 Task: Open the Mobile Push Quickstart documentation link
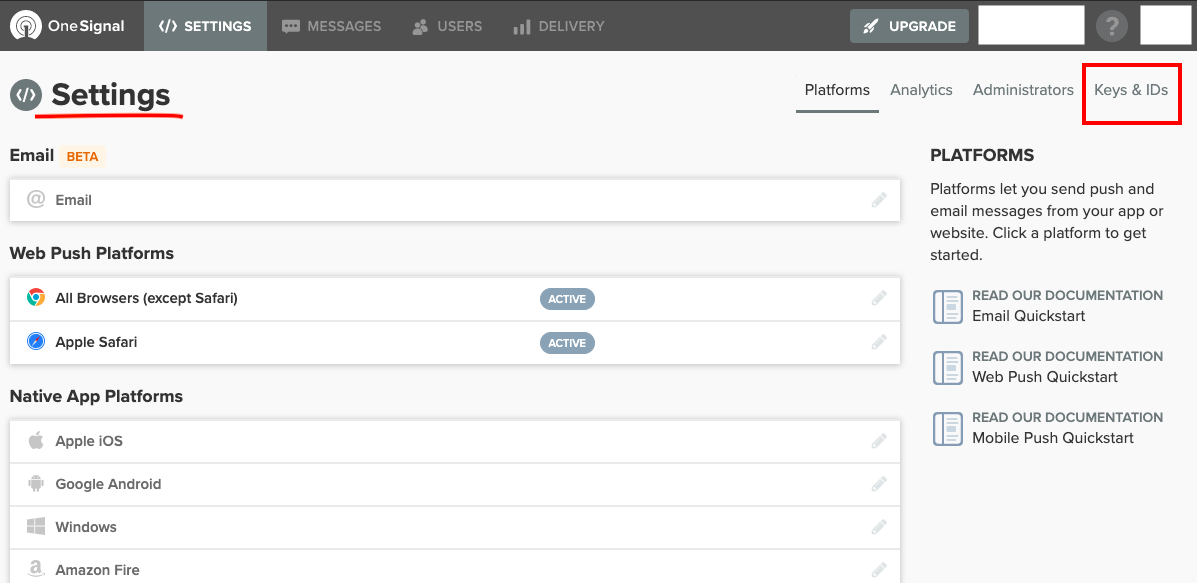(1053, 438)
